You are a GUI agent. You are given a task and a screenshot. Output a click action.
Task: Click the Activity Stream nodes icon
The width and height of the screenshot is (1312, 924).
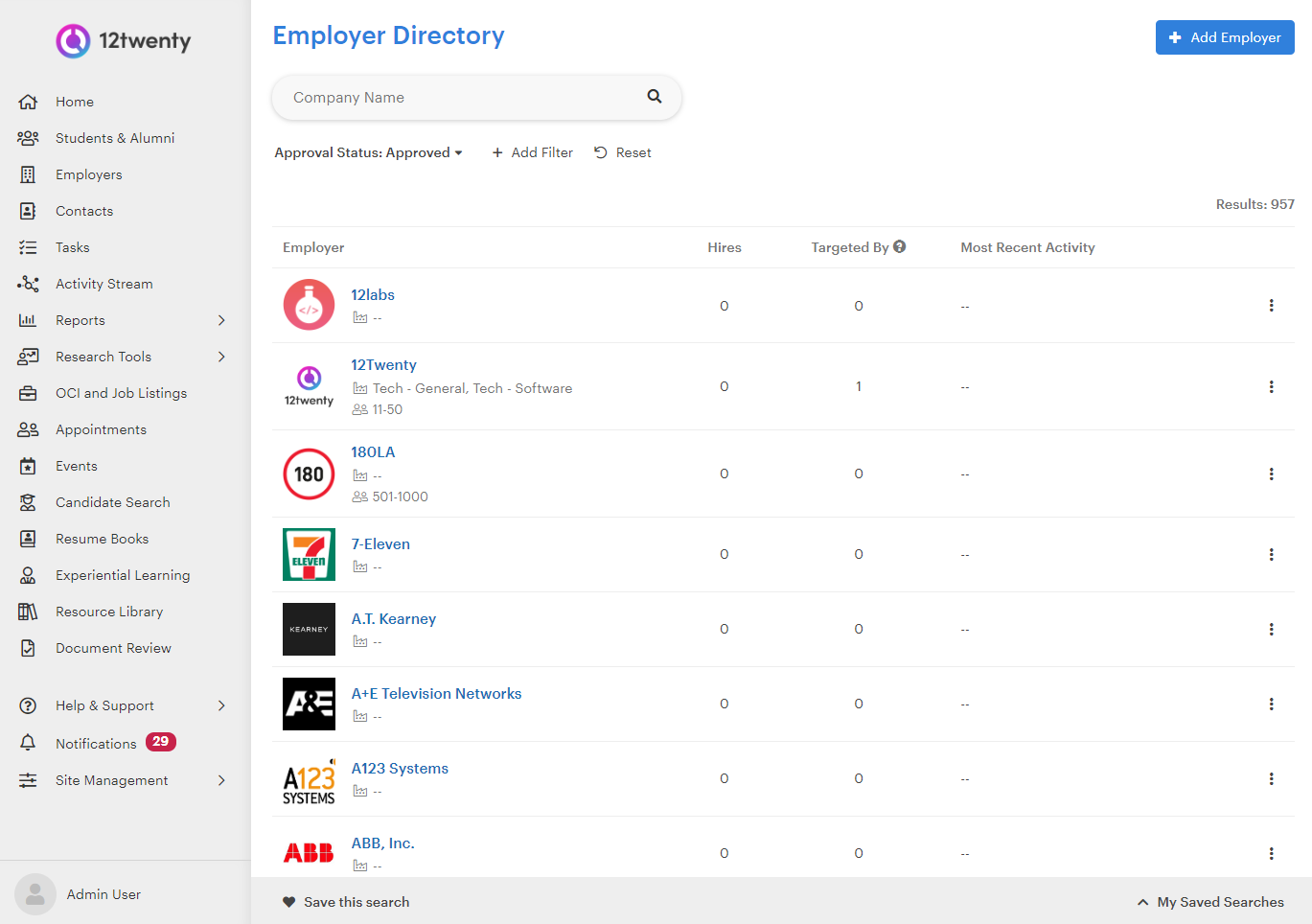coord(28,284)
